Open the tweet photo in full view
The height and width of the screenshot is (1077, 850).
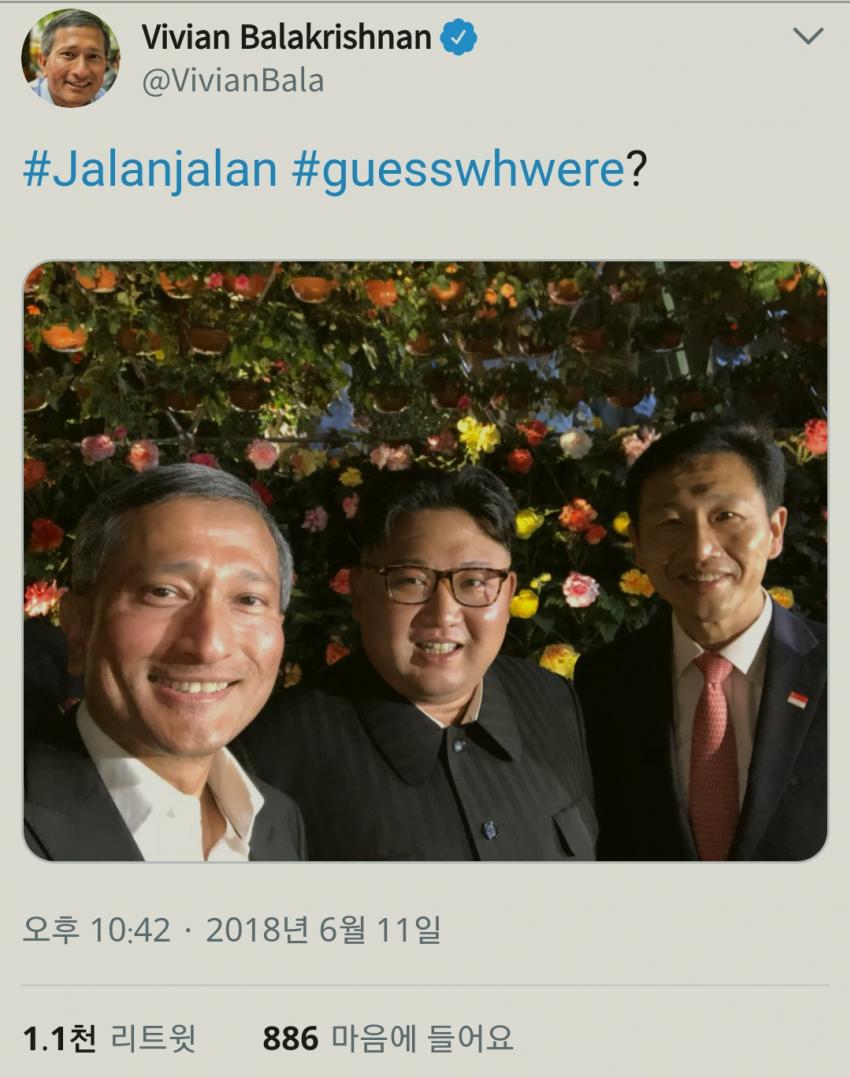[x=426, y=560]
